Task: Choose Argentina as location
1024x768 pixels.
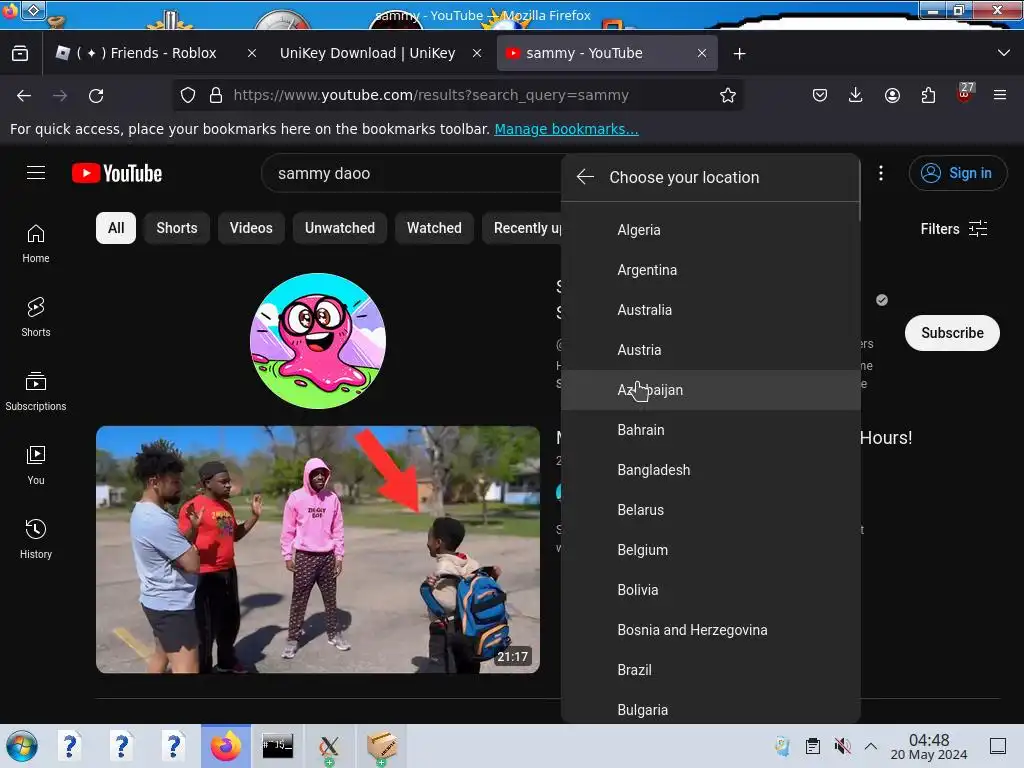Action: pos(711,270)
